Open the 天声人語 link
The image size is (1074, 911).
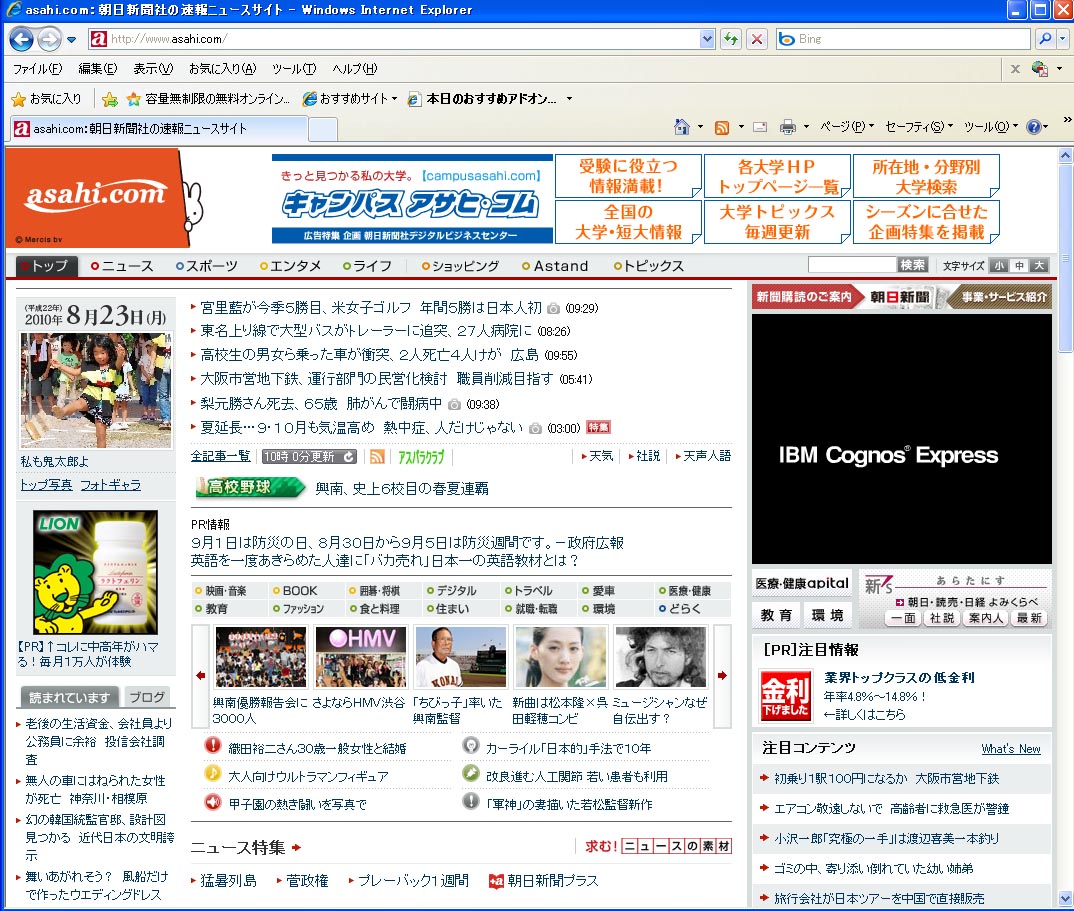tap(706, 456)
